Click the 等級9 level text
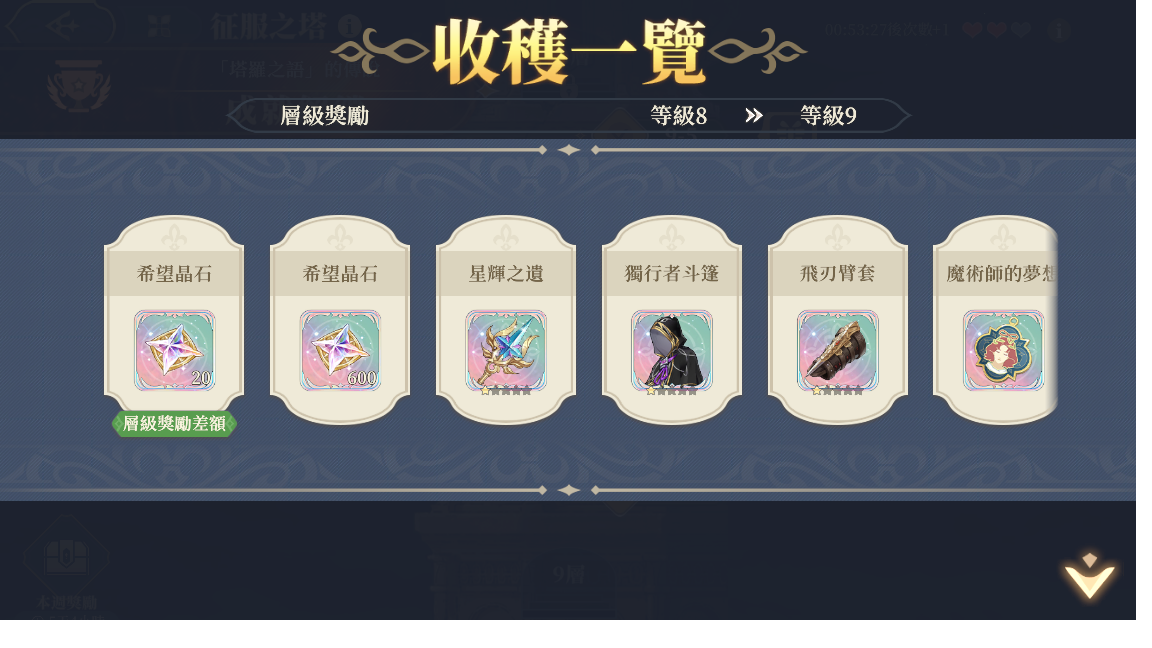The width and height of the screenshot is (1152, 648). [828, 115]
